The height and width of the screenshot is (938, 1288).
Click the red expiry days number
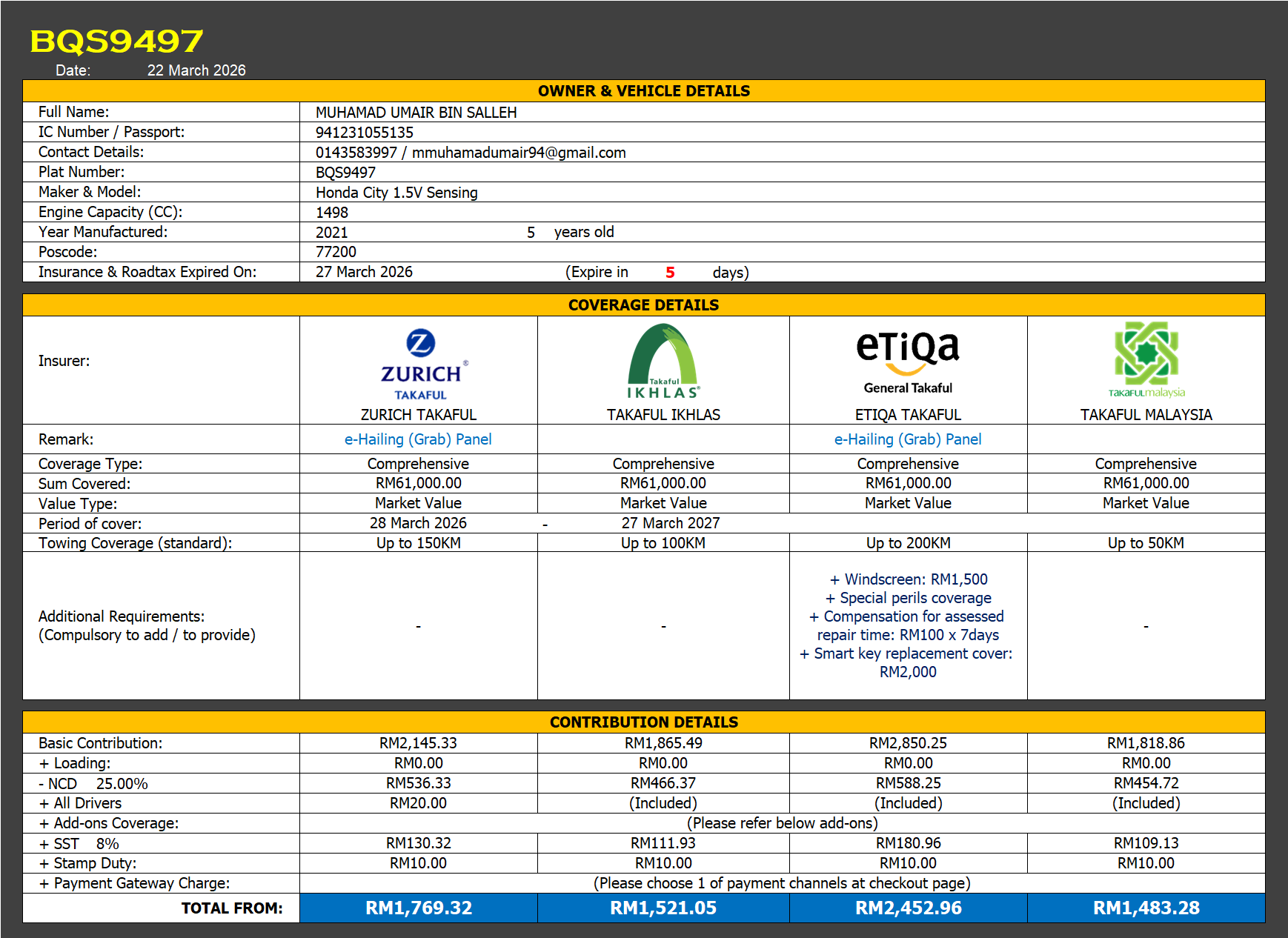pyautogui.click(x=670, y=273)
